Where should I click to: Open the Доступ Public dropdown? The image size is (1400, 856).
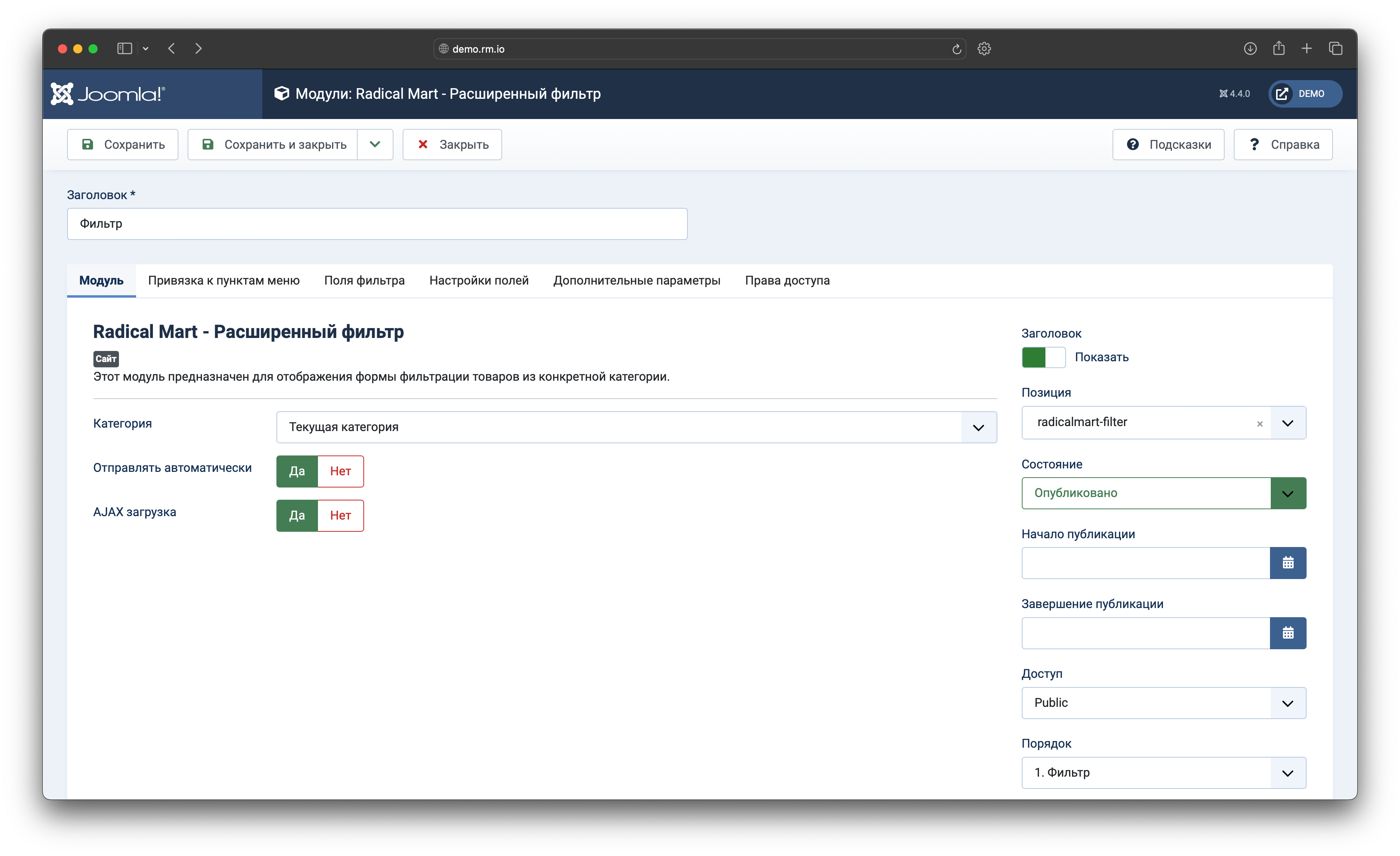point(1164,703)
